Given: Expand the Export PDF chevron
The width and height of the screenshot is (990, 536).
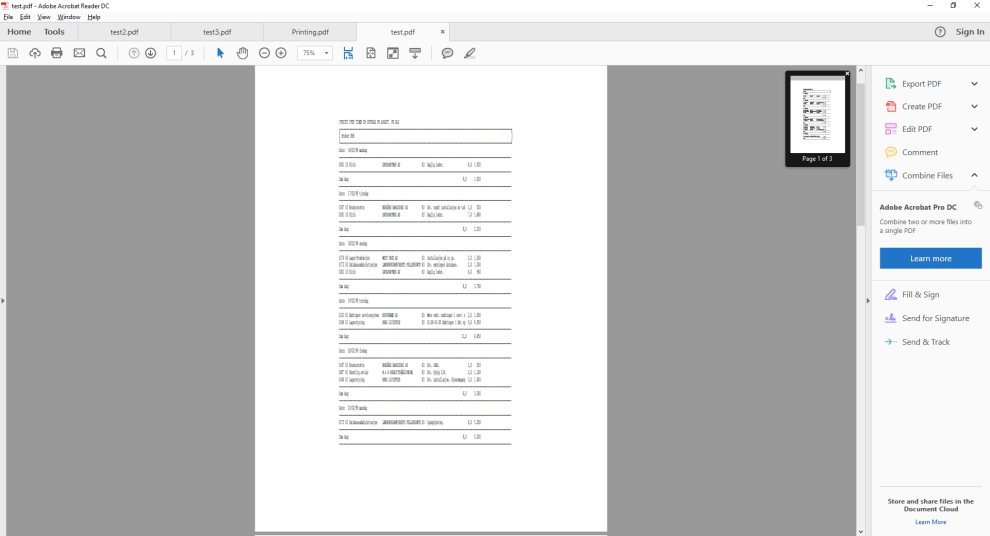Looking at the screenshot, I should pyautogui.click(x=974, y=83).
